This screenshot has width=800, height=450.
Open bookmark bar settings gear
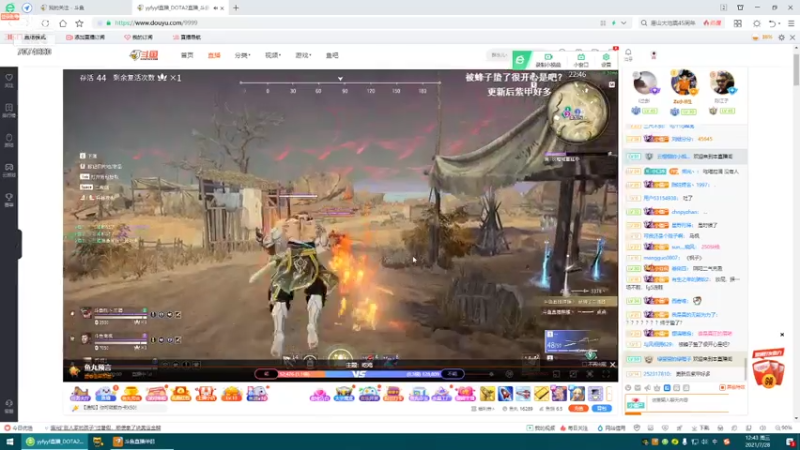tap(781, 37)
